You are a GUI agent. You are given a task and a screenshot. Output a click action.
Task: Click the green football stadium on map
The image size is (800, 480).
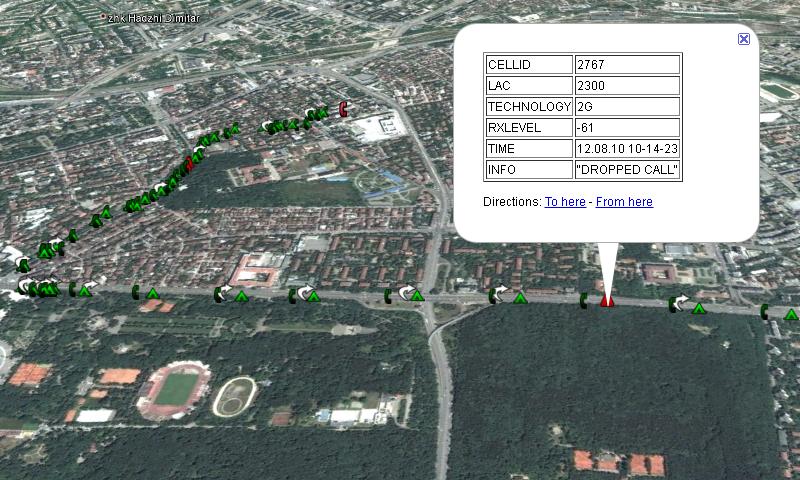click(175, 389)
